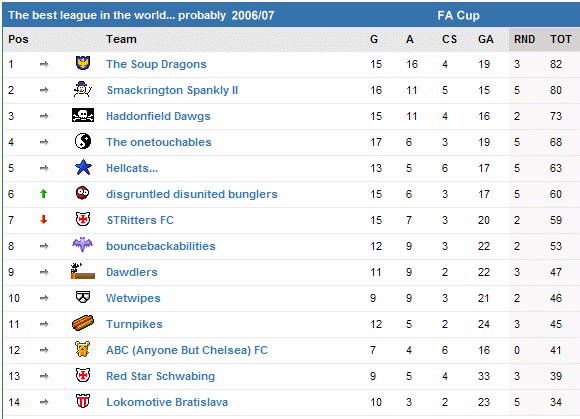The width and height of the screenshot is (580, 419).
Task: Open the Lokomotive Bratislava team link
Action: pyautogui.click(x=167, y=402)
